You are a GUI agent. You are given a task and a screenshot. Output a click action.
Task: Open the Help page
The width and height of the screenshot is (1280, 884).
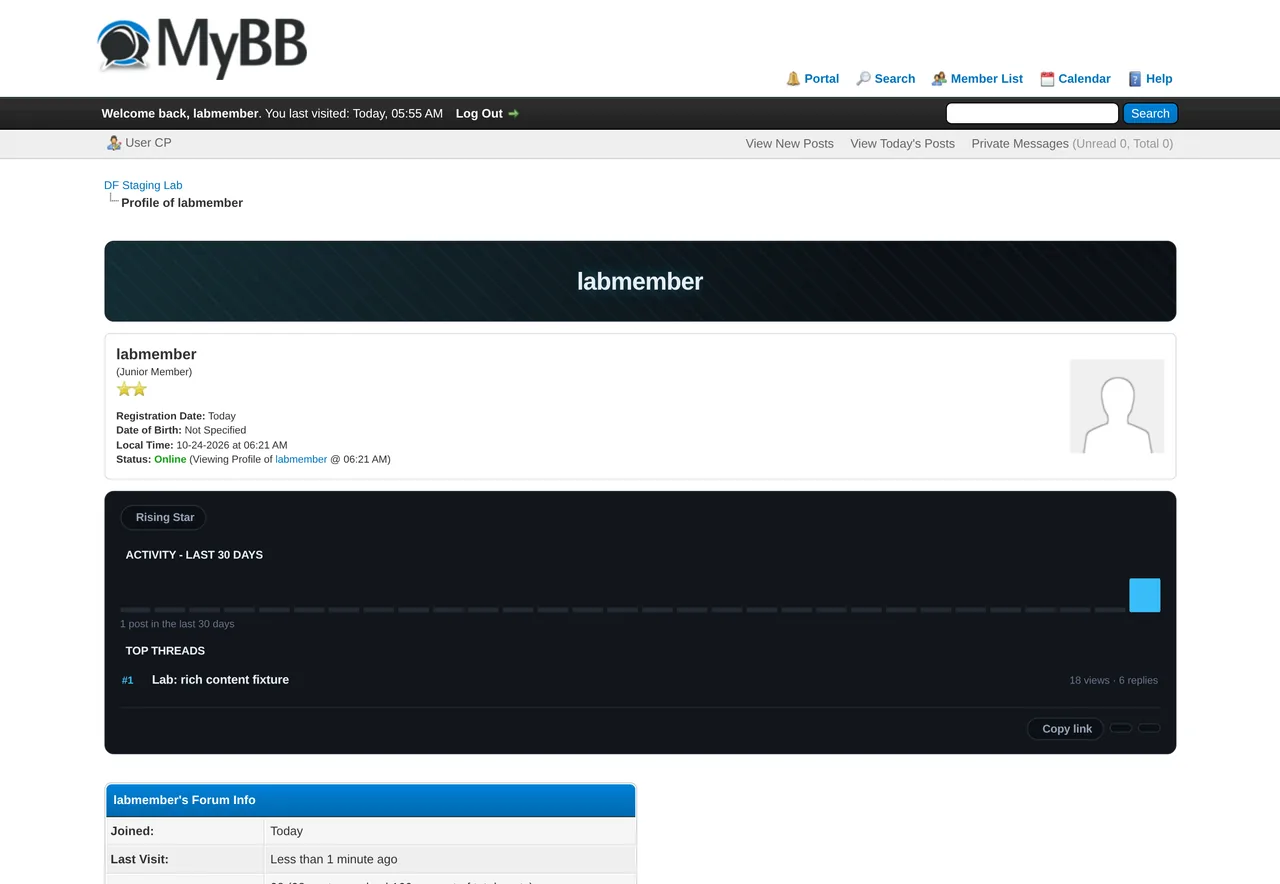[x=1159, y=79]
